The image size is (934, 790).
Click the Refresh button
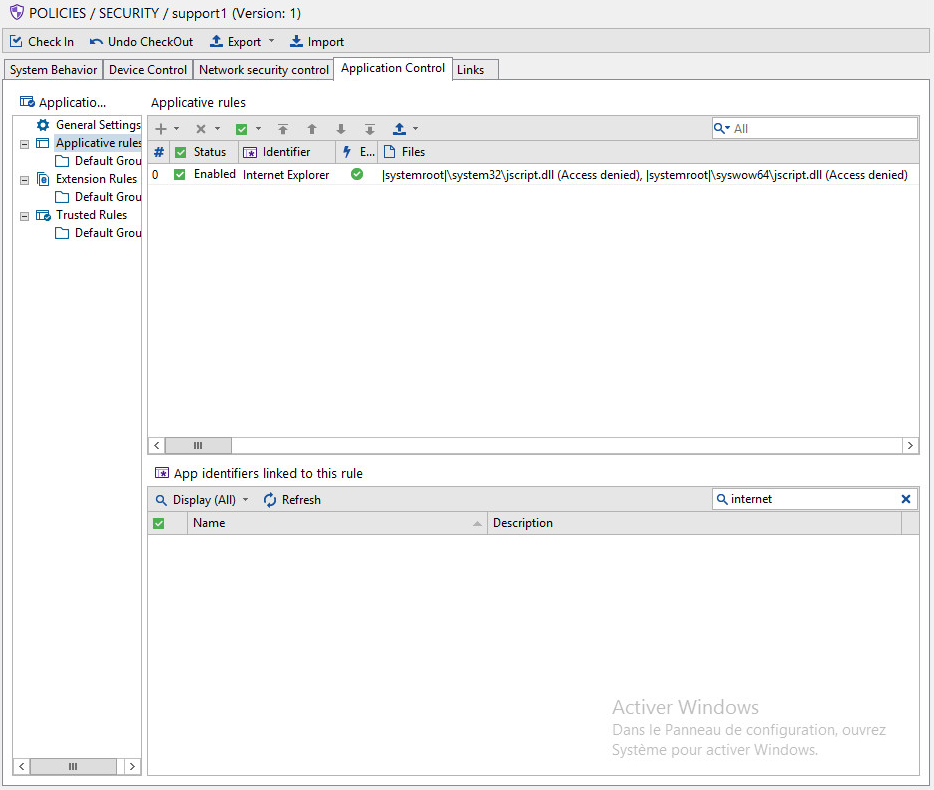[x=292, y=500]
